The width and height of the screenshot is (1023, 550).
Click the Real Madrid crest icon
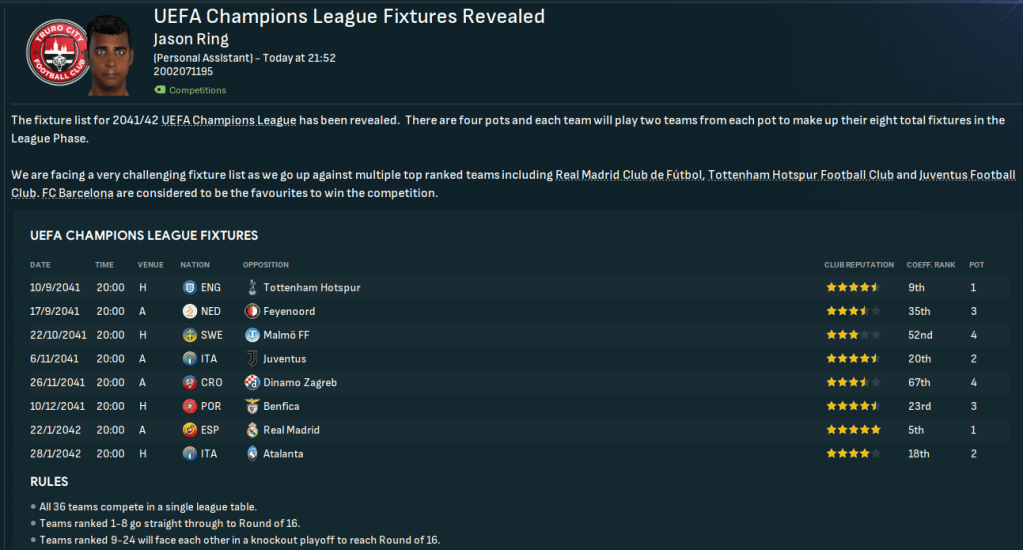click(252, 430)
